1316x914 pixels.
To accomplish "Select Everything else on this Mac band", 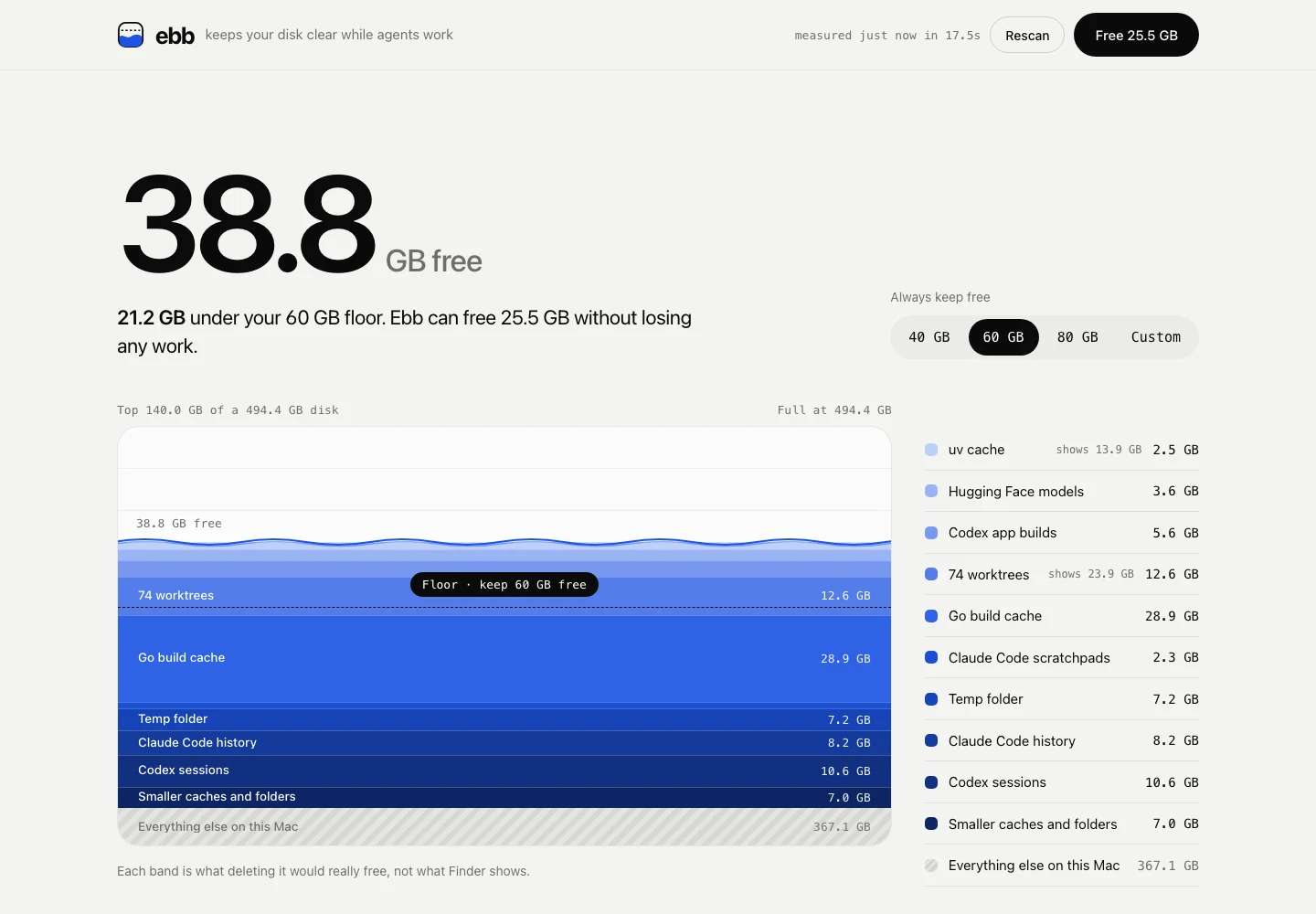I will tap(504, 826).
